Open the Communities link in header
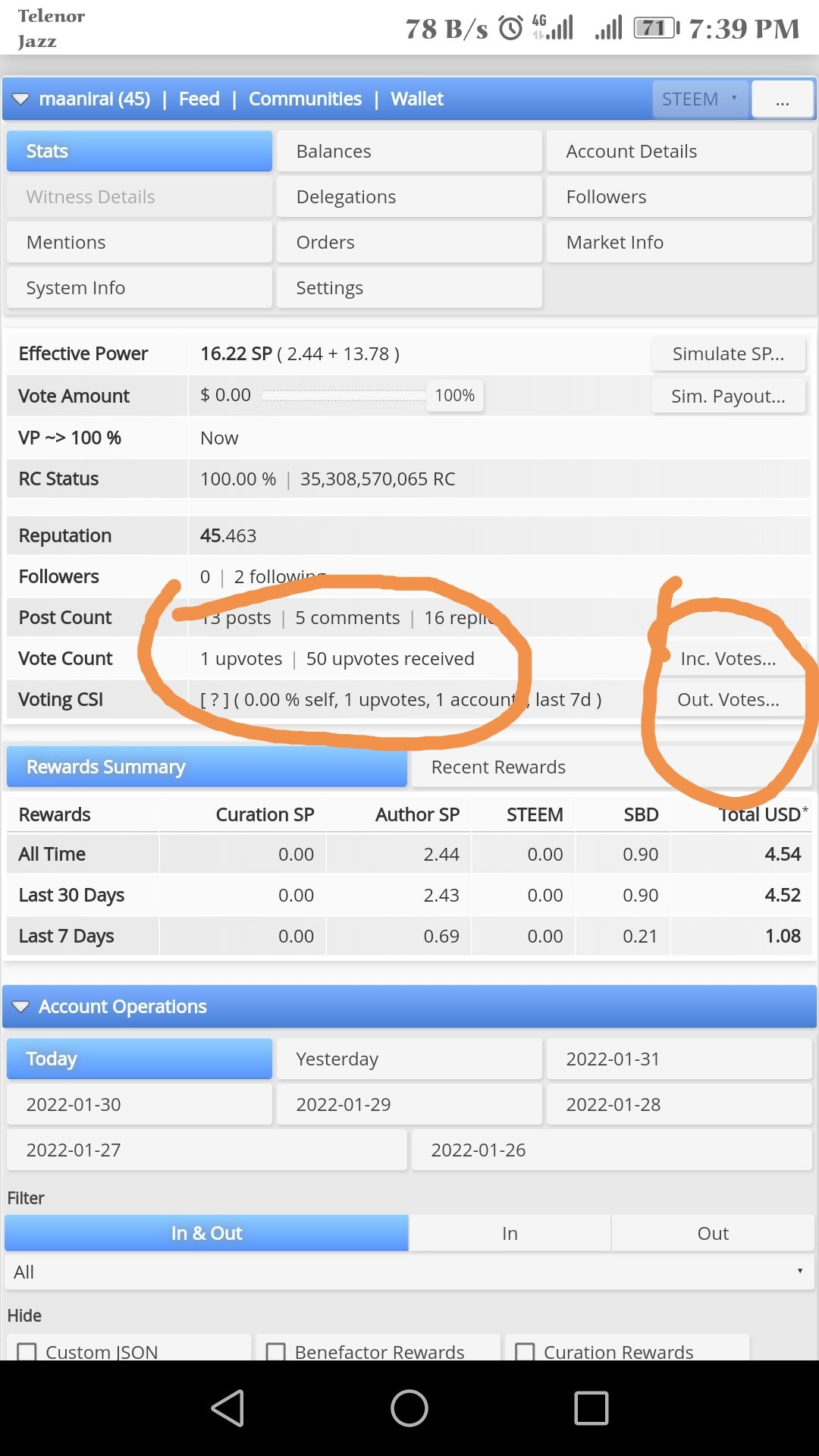This screenshot has height=1456, width=819. click(305, 99)
